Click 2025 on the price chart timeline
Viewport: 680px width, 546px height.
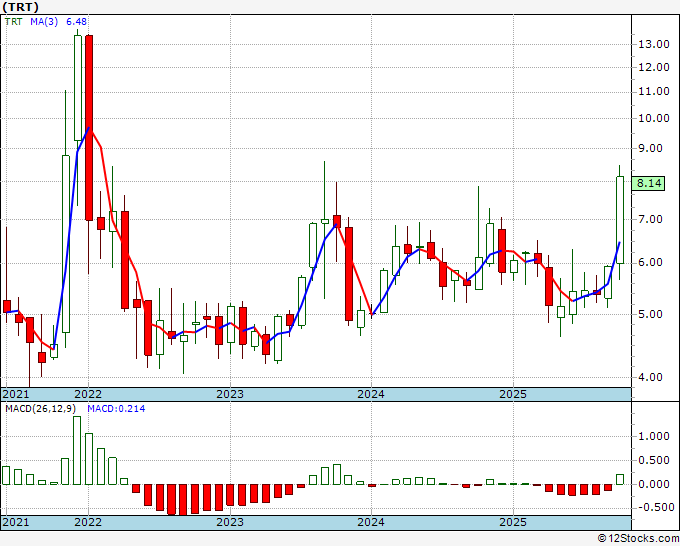(x=513, y=394)
